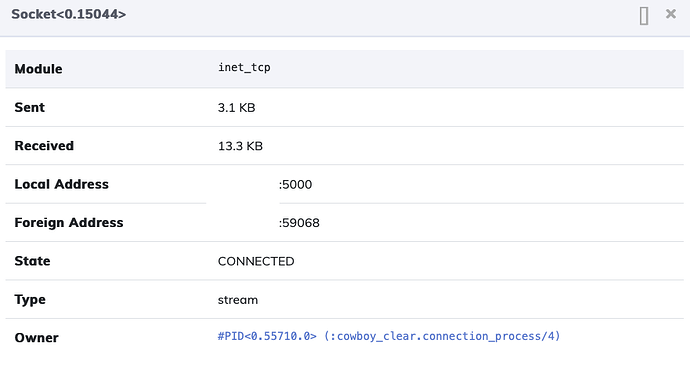
Task: Click the foreign address port :59068
Action: point(299,223)
